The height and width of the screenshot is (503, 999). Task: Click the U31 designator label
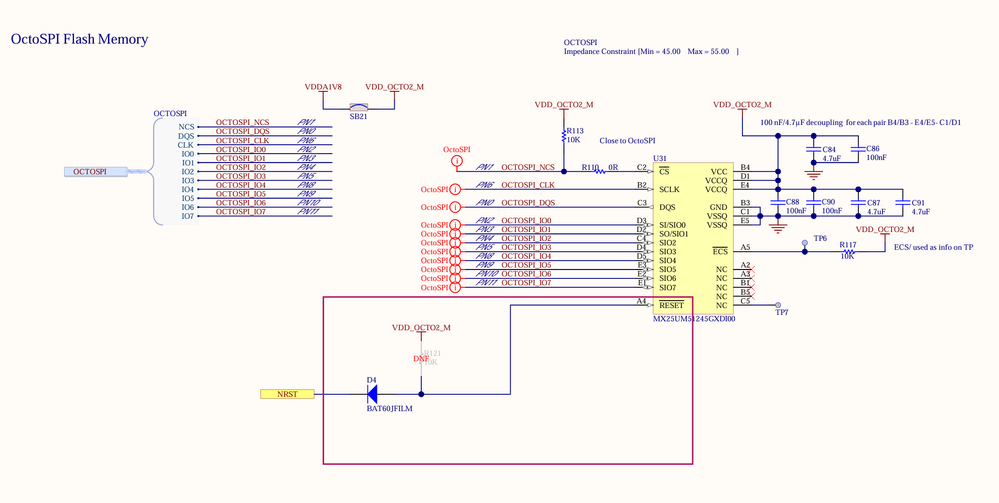click(x=660, y=158)
